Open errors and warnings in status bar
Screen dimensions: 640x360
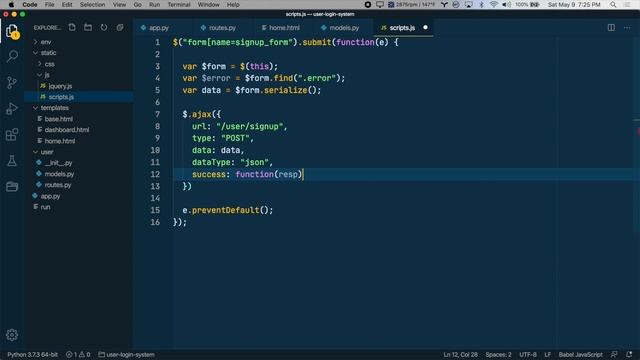pos(78,354)
